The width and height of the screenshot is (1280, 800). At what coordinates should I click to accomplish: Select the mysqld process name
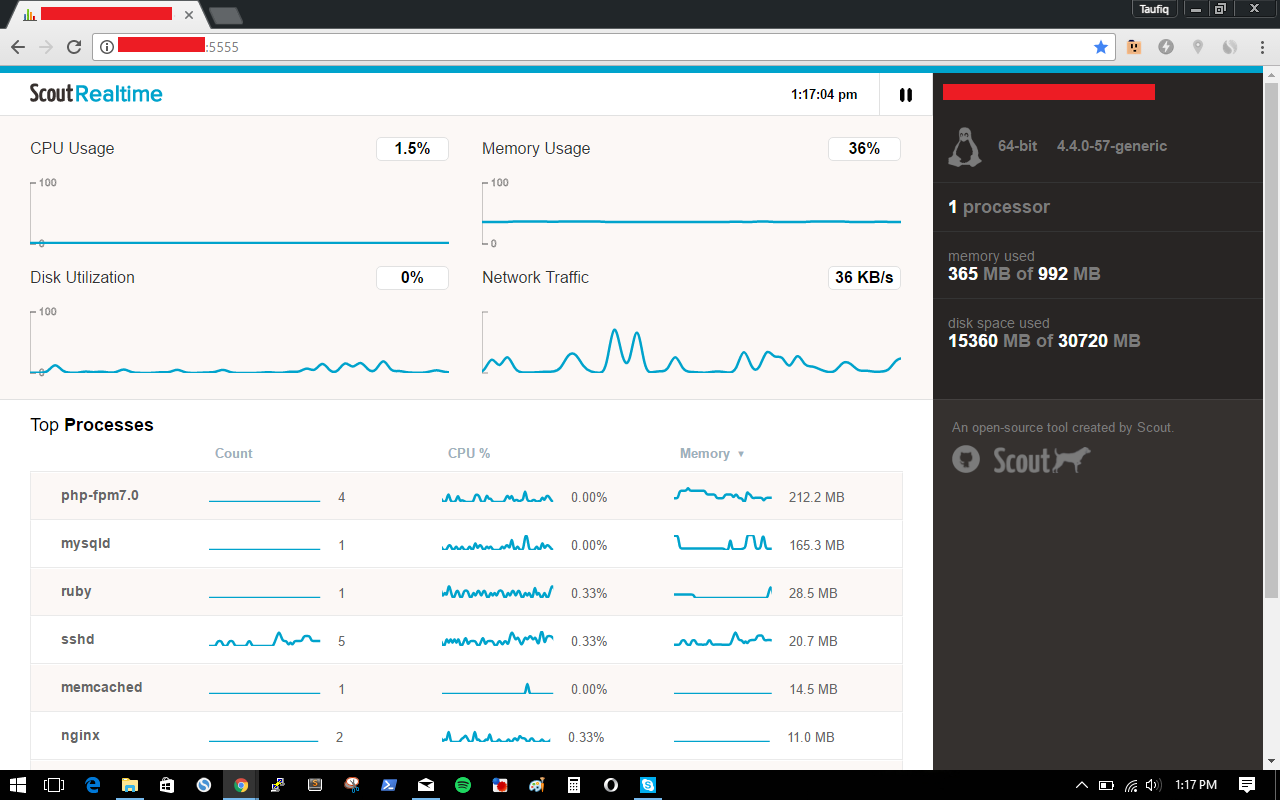(x=86, y=543)
